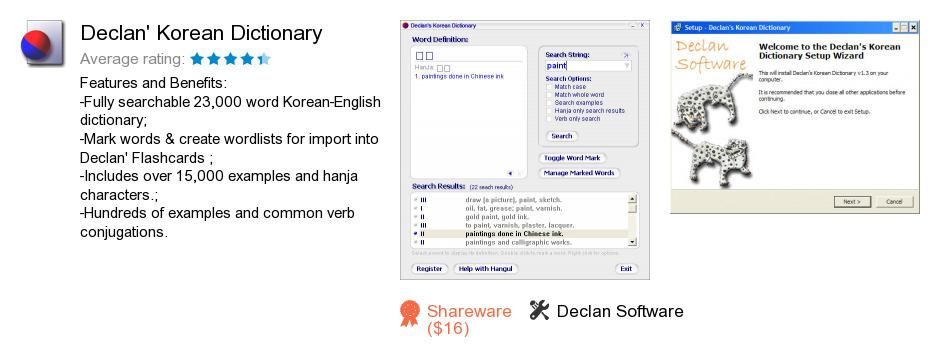The height and width of the screenshot is (364, 940).
Task: Click the red-blue icon in dictionary window title bar
Action: [x=405, y=26]
